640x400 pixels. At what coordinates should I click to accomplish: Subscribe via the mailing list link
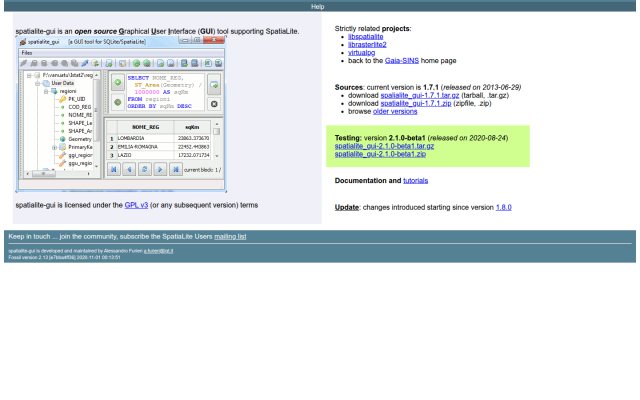click(x=230, y=237)
